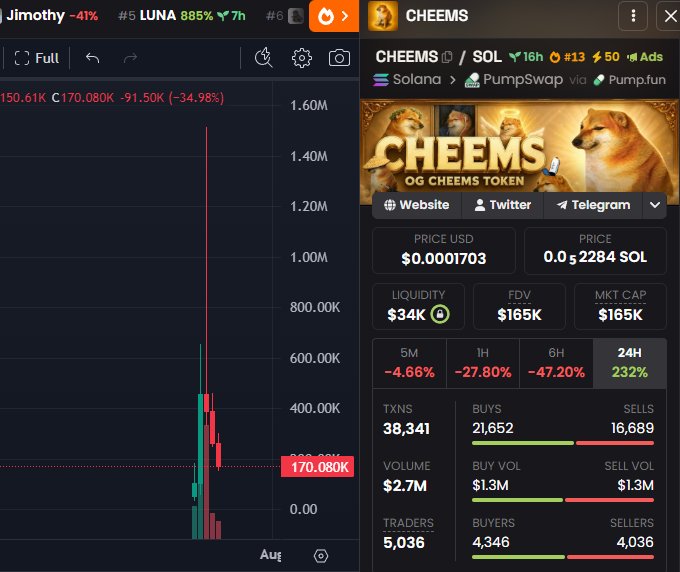
Task: Click the liquidity lock icon
Action: [440, 314]
